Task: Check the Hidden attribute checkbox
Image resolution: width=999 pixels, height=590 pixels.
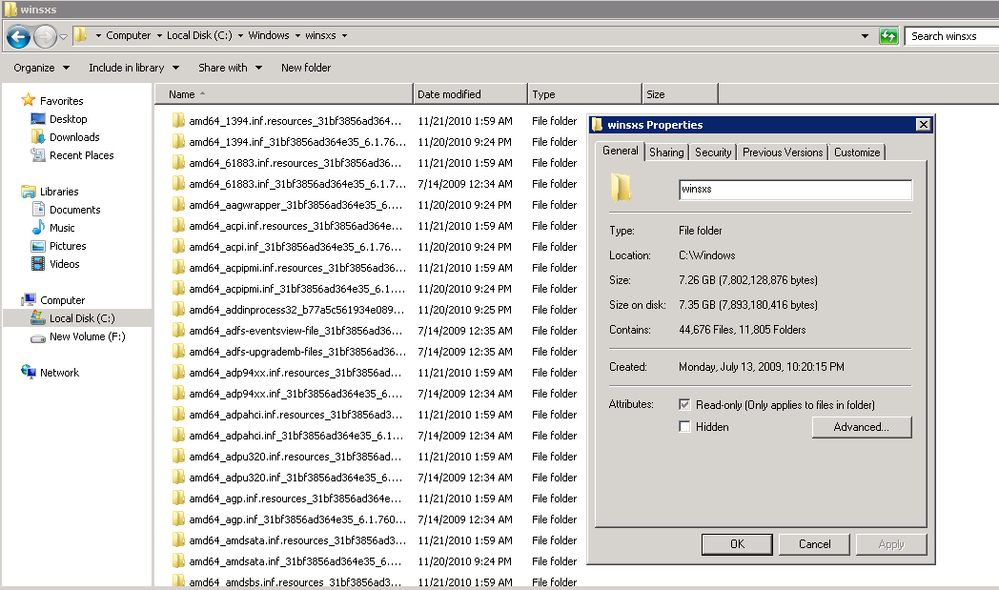Action: point(684,427)
